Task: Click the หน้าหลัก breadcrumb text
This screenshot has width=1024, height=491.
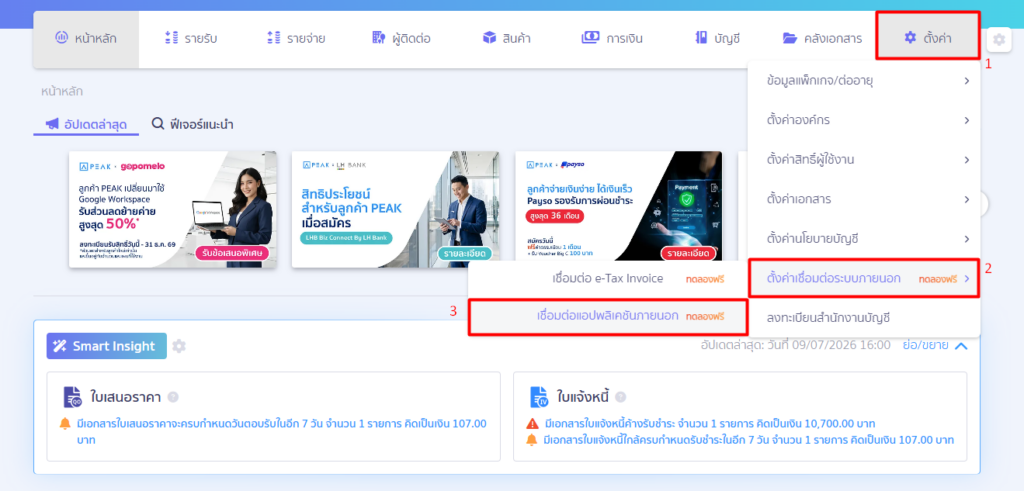Action: (x=61, y=91)
